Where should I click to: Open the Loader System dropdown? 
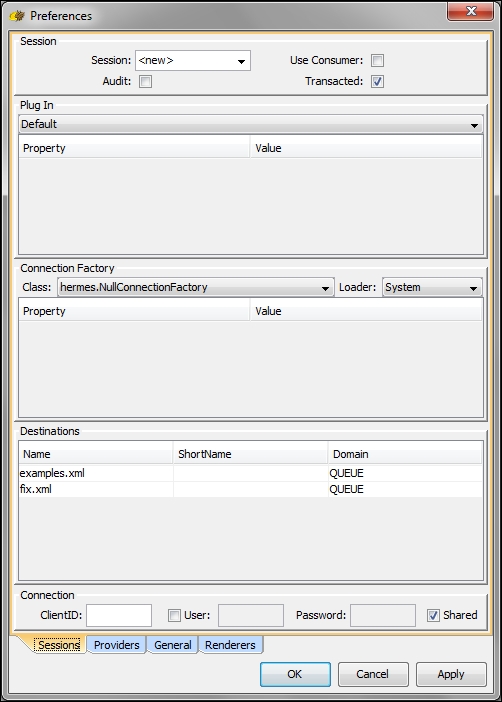(432, 287)
